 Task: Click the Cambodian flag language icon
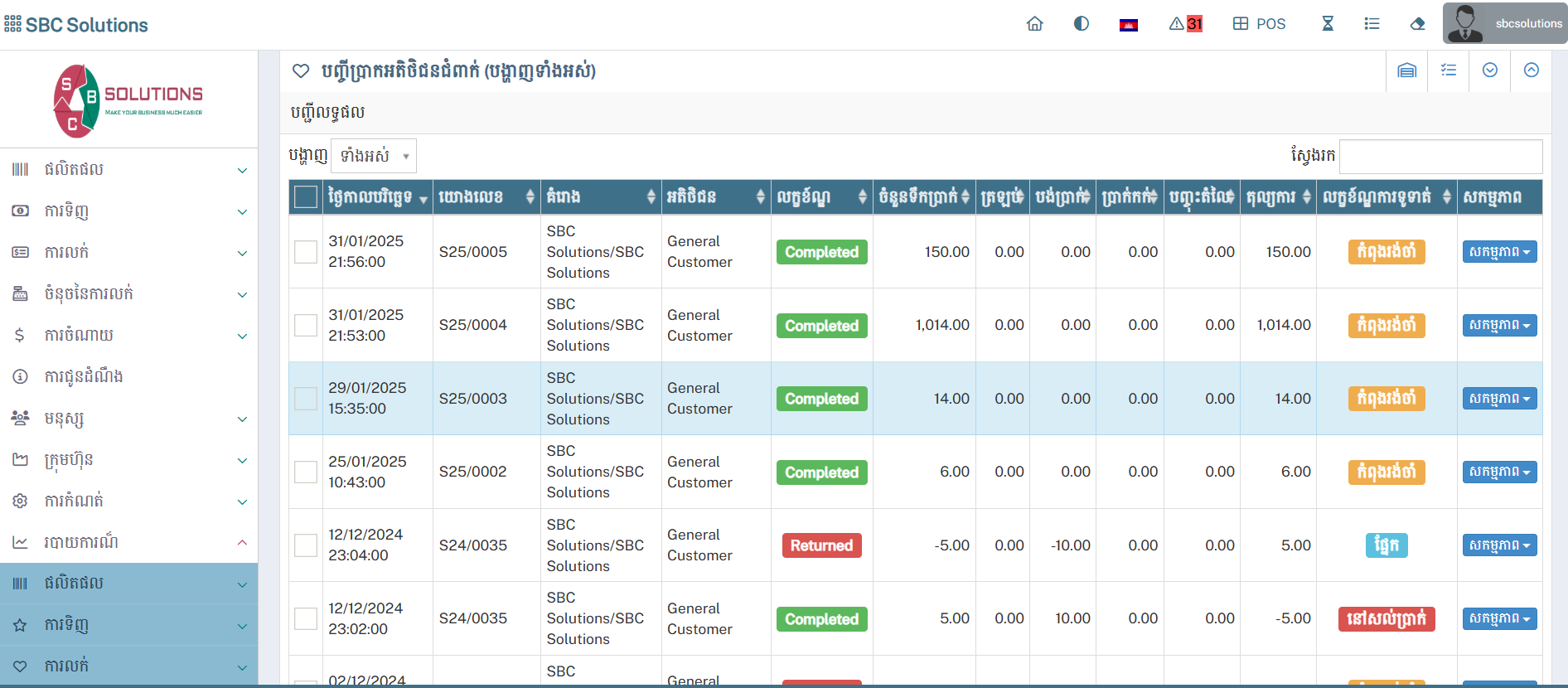[x=1128, y=25]
